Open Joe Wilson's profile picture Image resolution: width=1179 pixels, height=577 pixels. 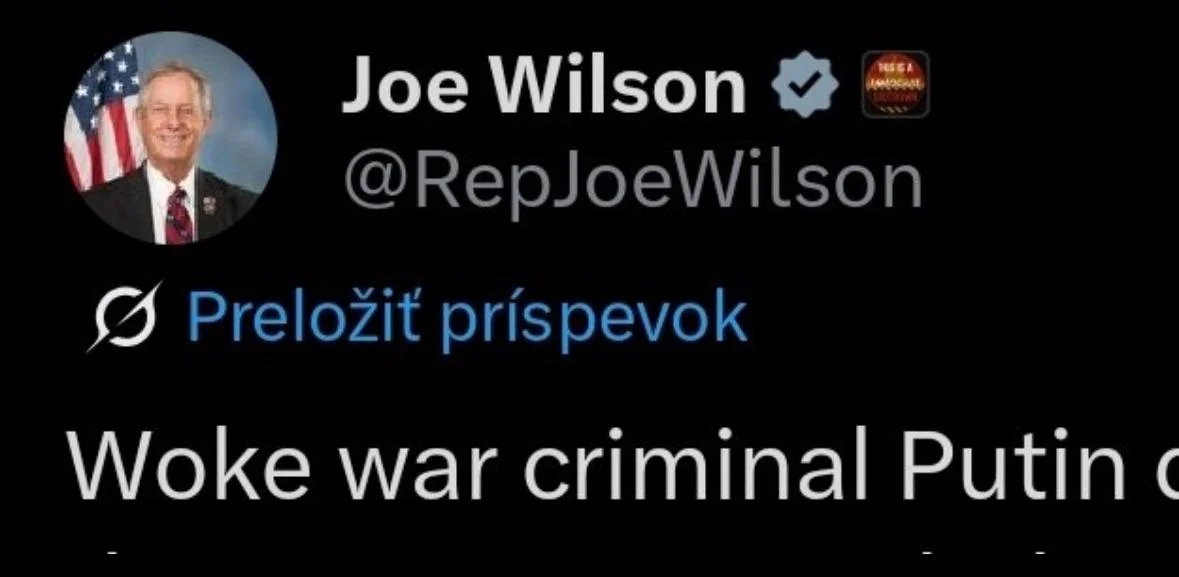pyautogui.click(x=170, y=138)
